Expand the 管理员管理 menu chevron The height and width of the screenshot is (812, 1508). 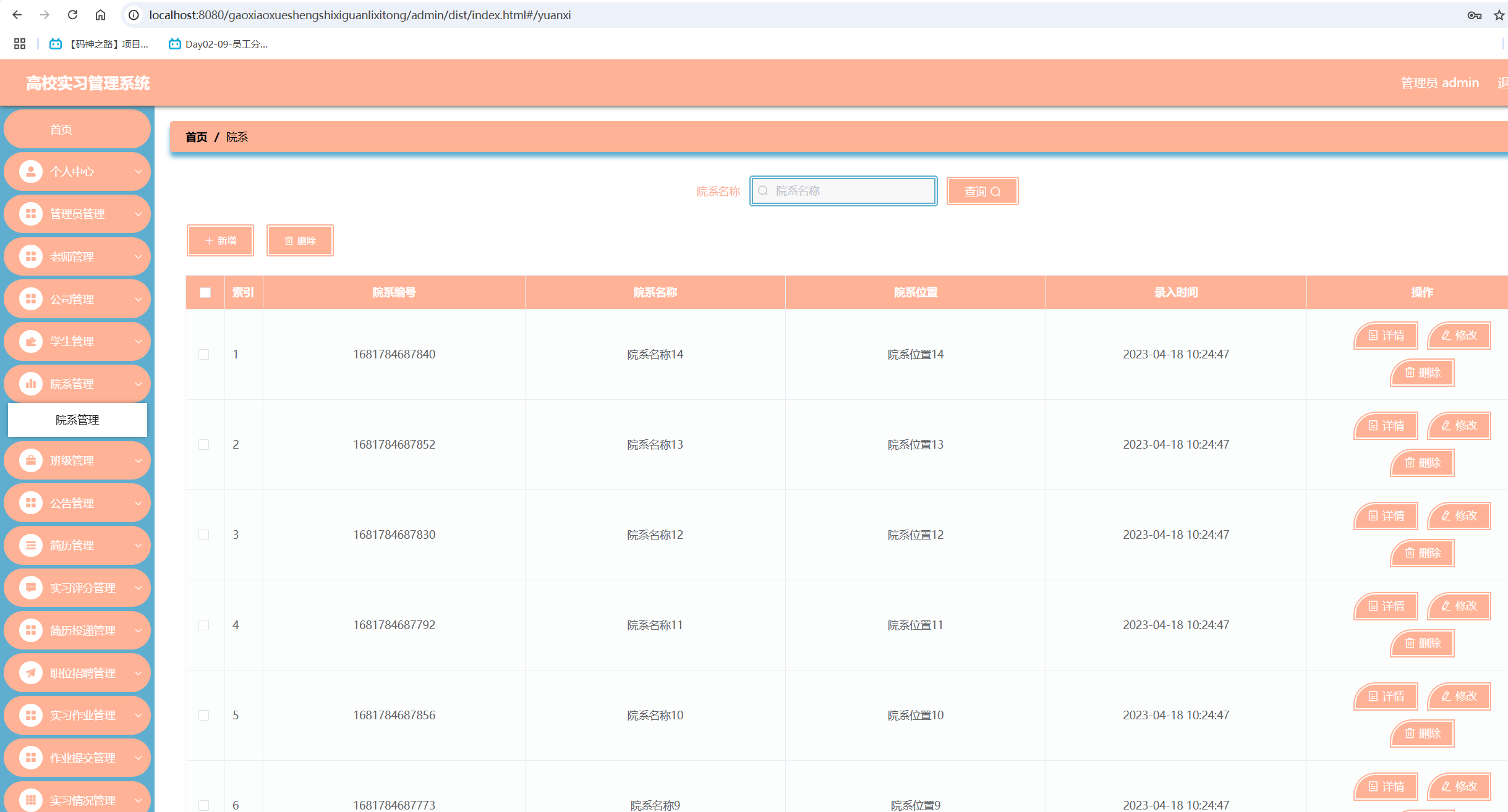click(x=138, y=214)
